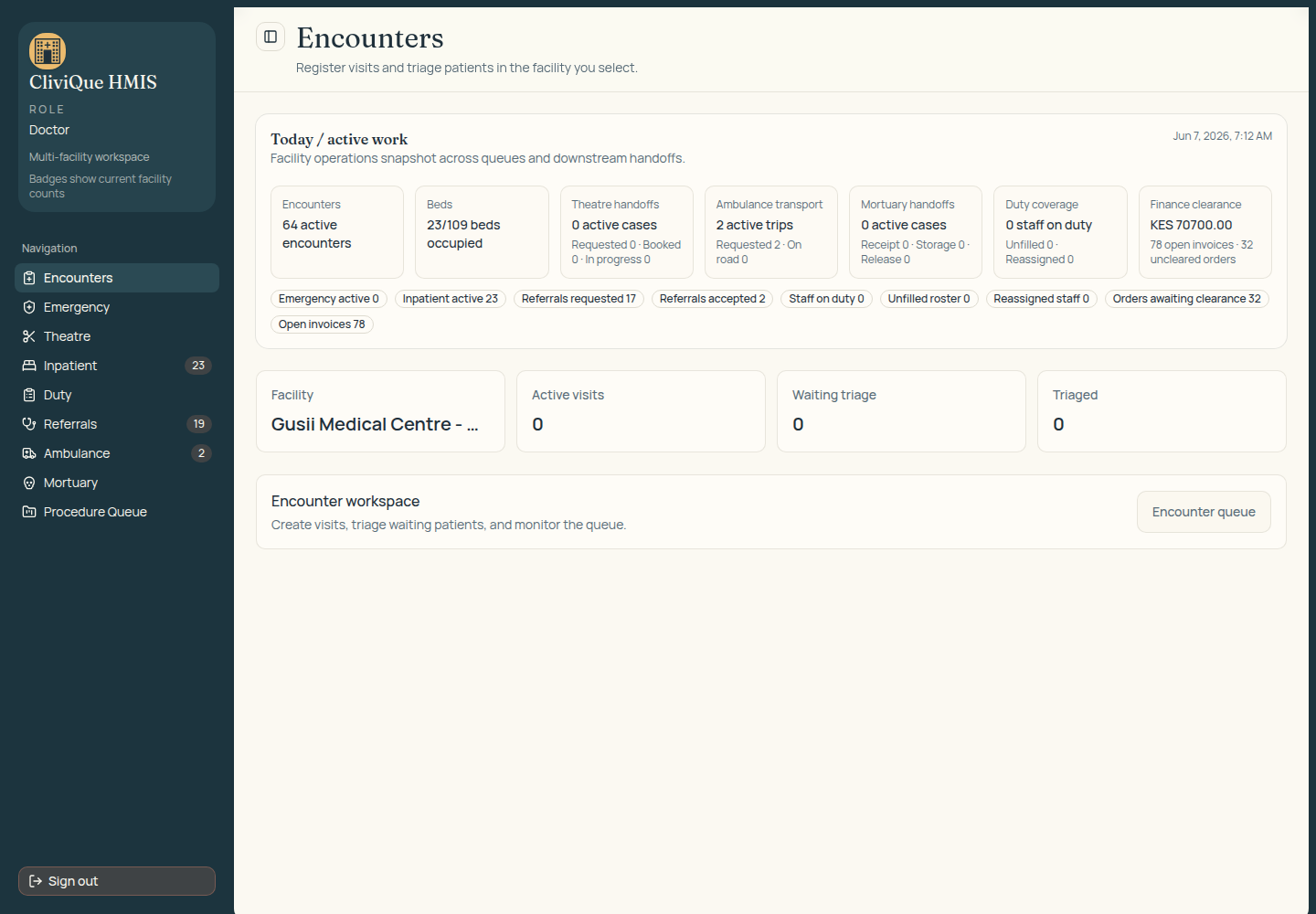Click the Emergency shield icon in navigation
Image resolution: width=1316 pixels, height=914 pixels.
tap(29, 307)
